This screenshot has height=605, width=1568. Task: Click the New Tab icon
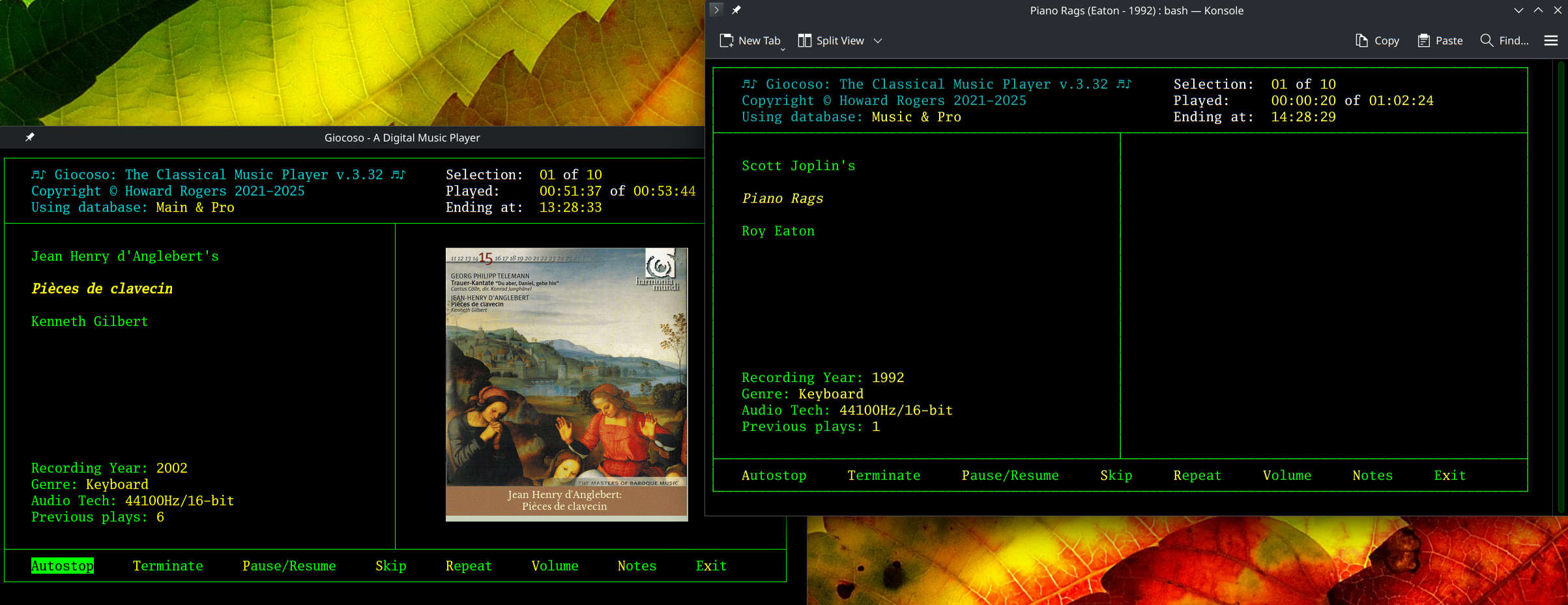coord(727,40)
